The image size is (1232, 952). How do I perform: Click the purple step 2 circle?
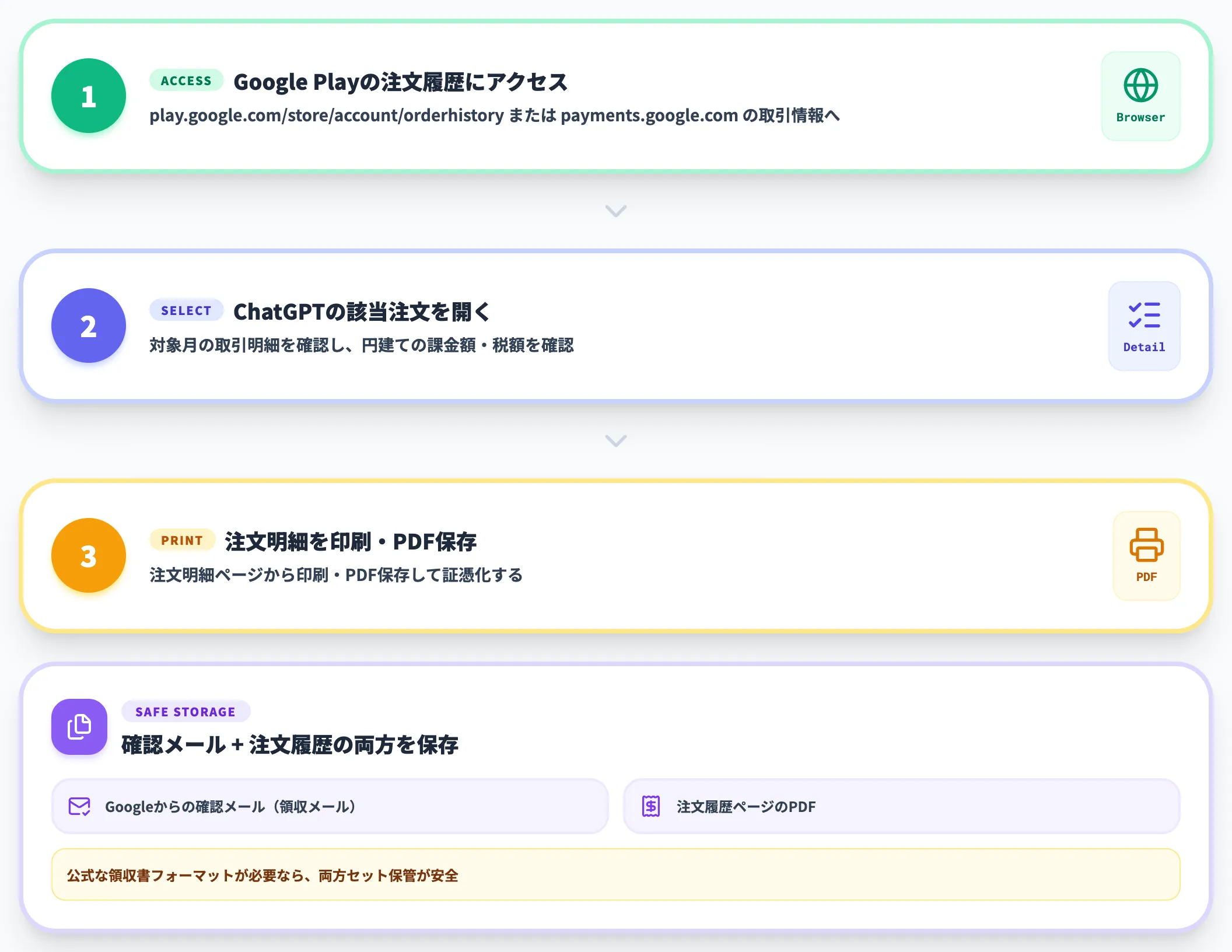(x=89, y=325)
